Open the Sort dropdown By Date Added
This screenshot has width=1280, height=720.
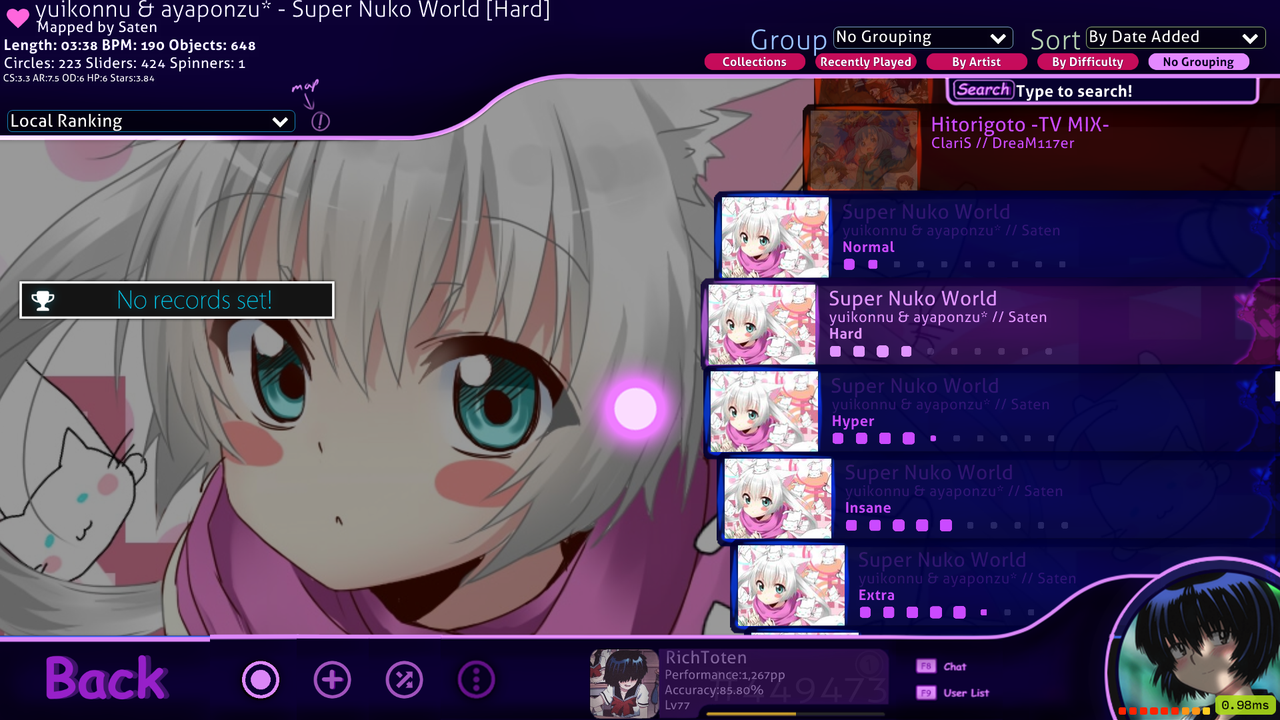click(1175, 38)
